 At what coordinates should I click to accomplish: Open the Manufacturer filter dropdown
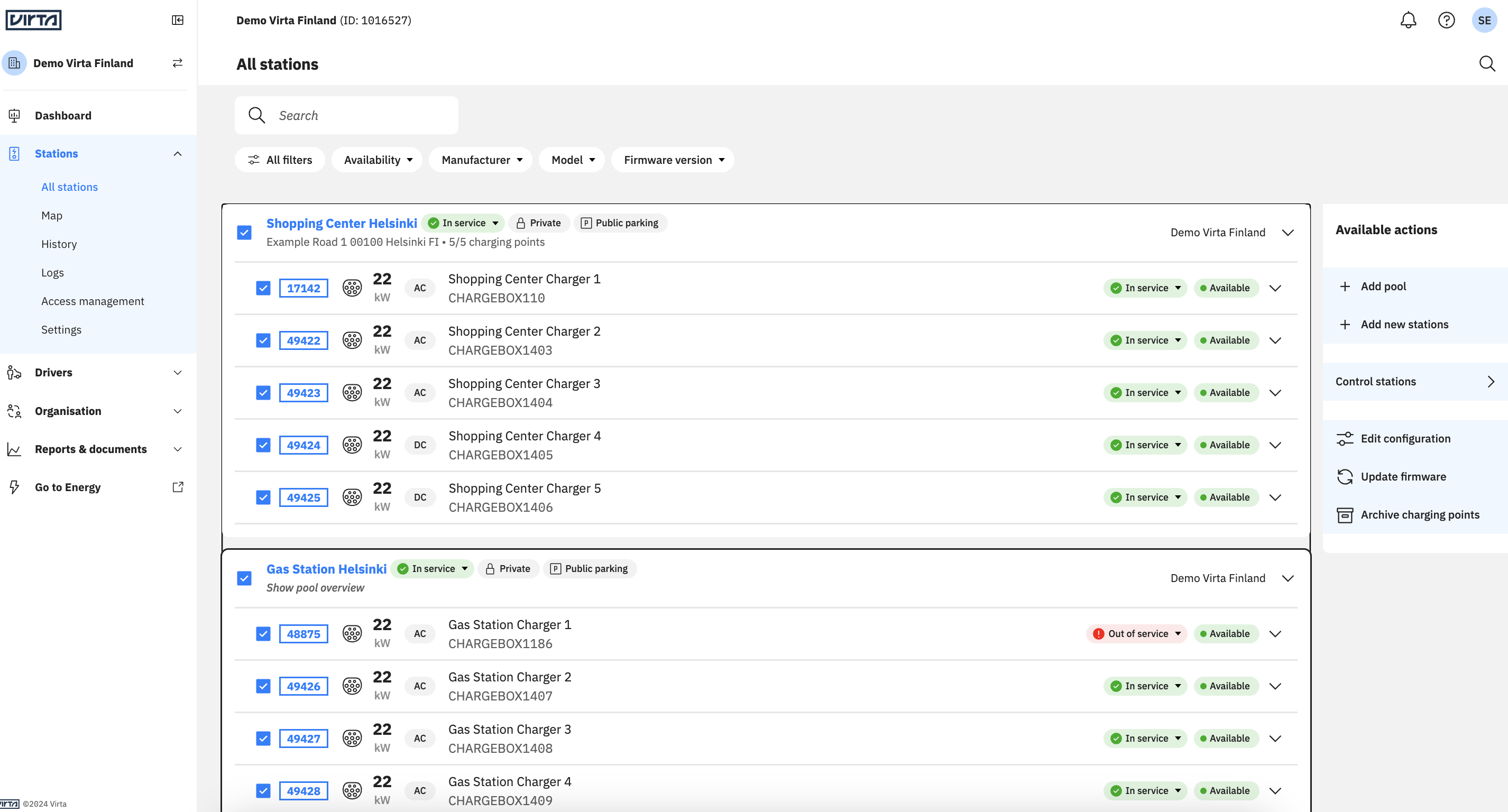[x=480, y=160]
